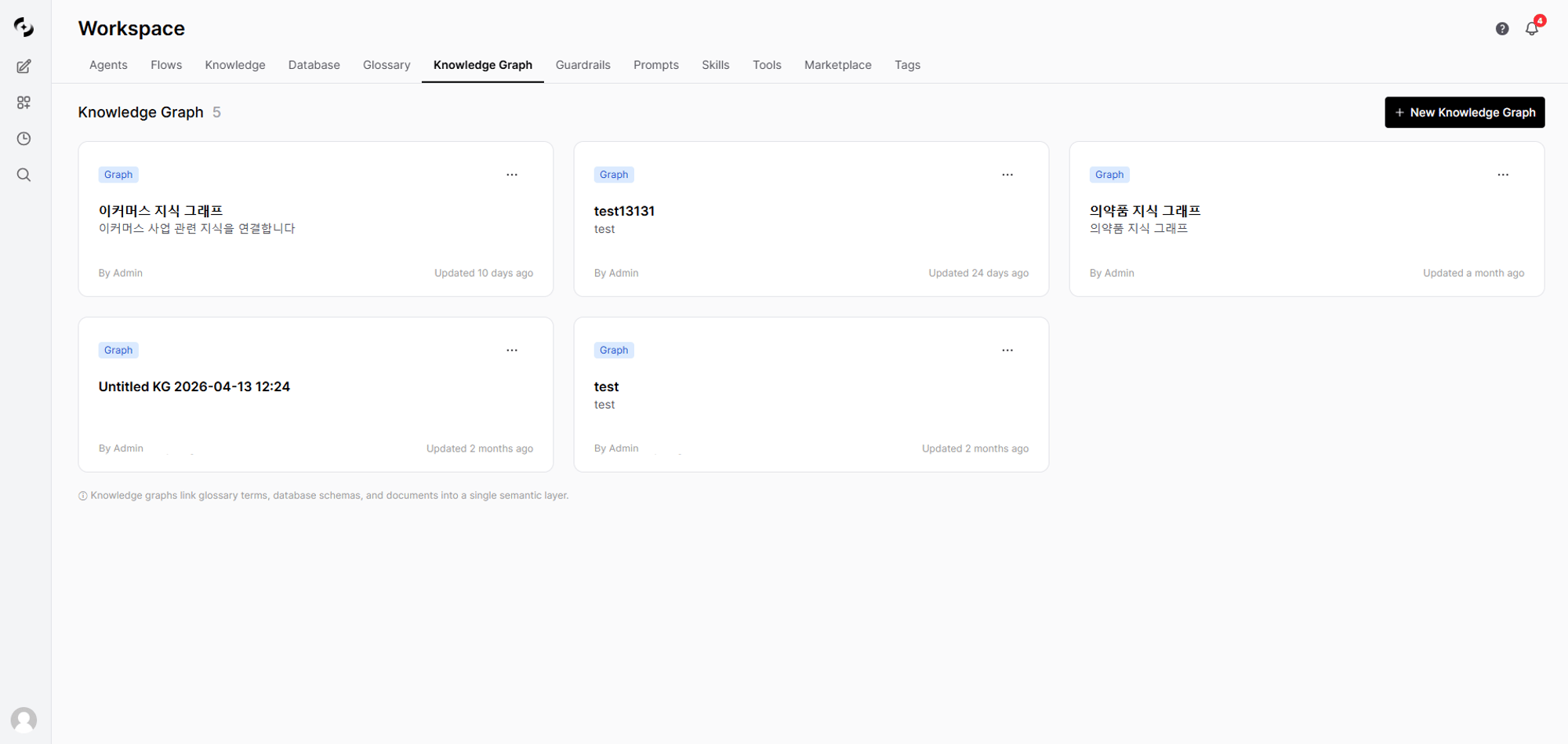Click the 'Updated a month ago' text

1474,273
